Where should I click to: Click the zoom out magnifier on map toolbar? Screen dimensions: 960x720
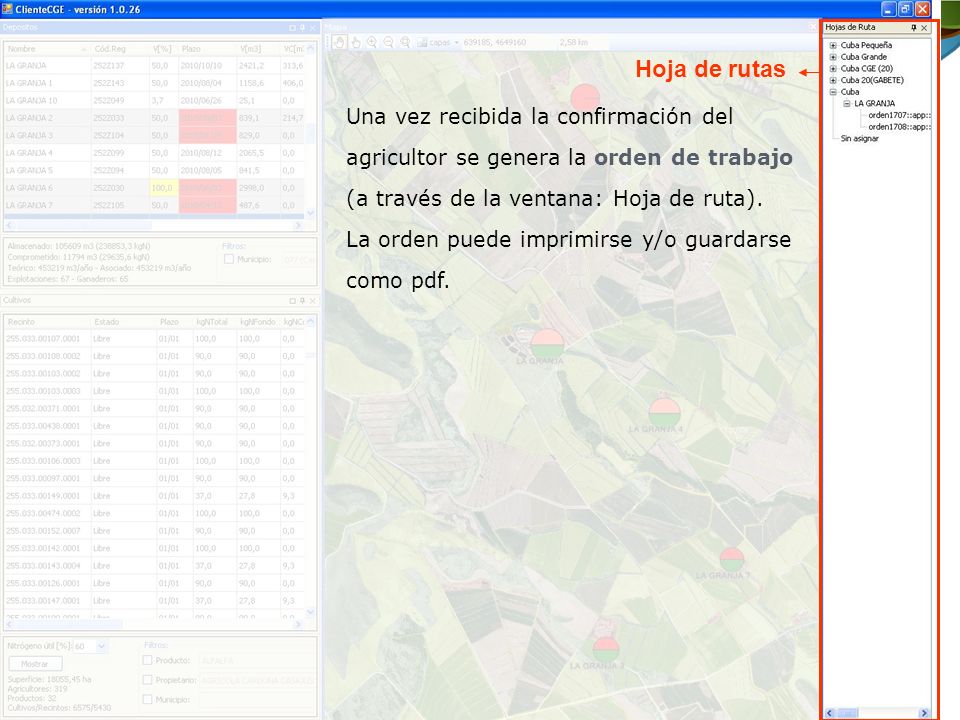[388, 42]
